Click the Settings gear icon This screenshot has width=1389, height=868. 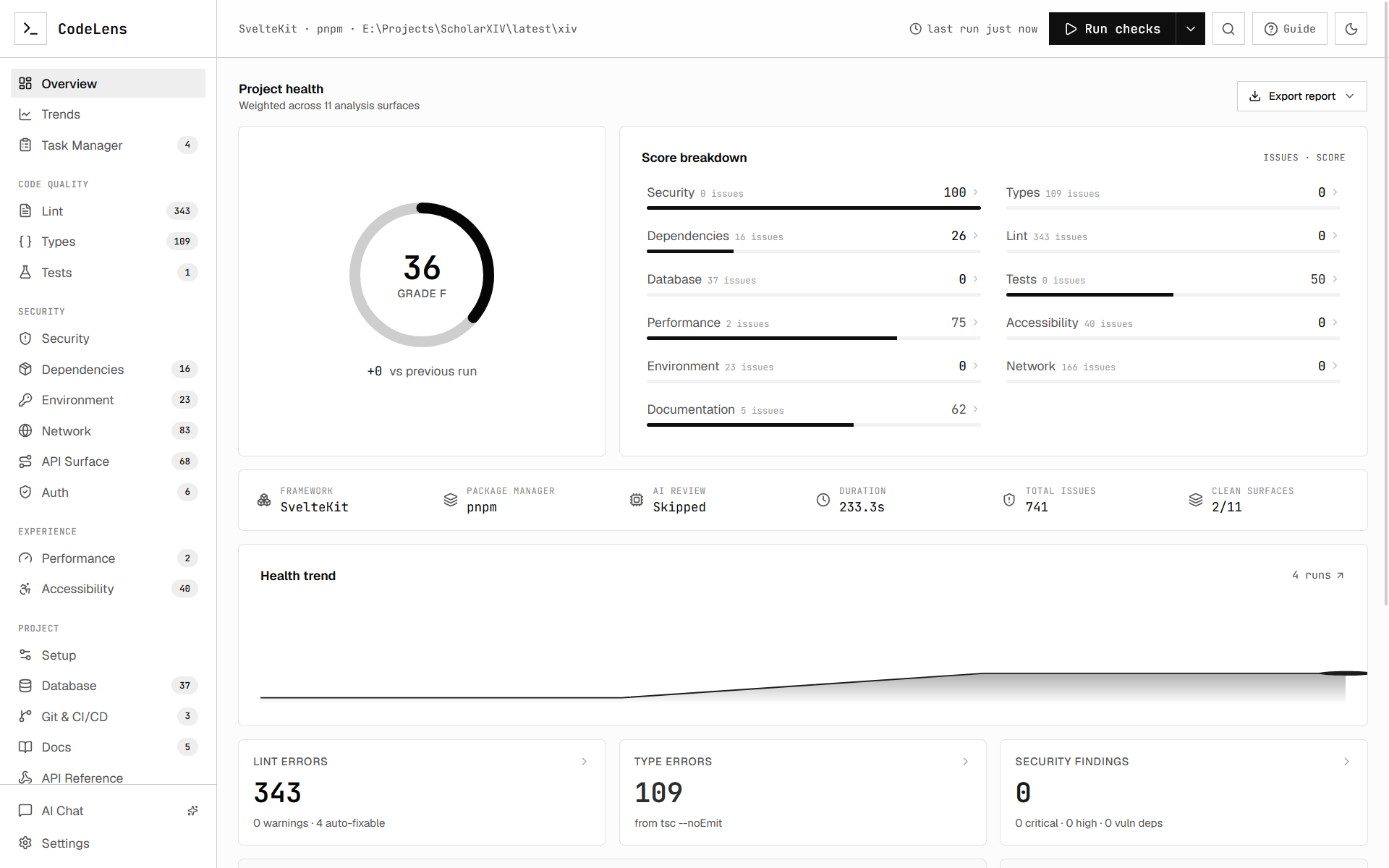pos(25,843)
